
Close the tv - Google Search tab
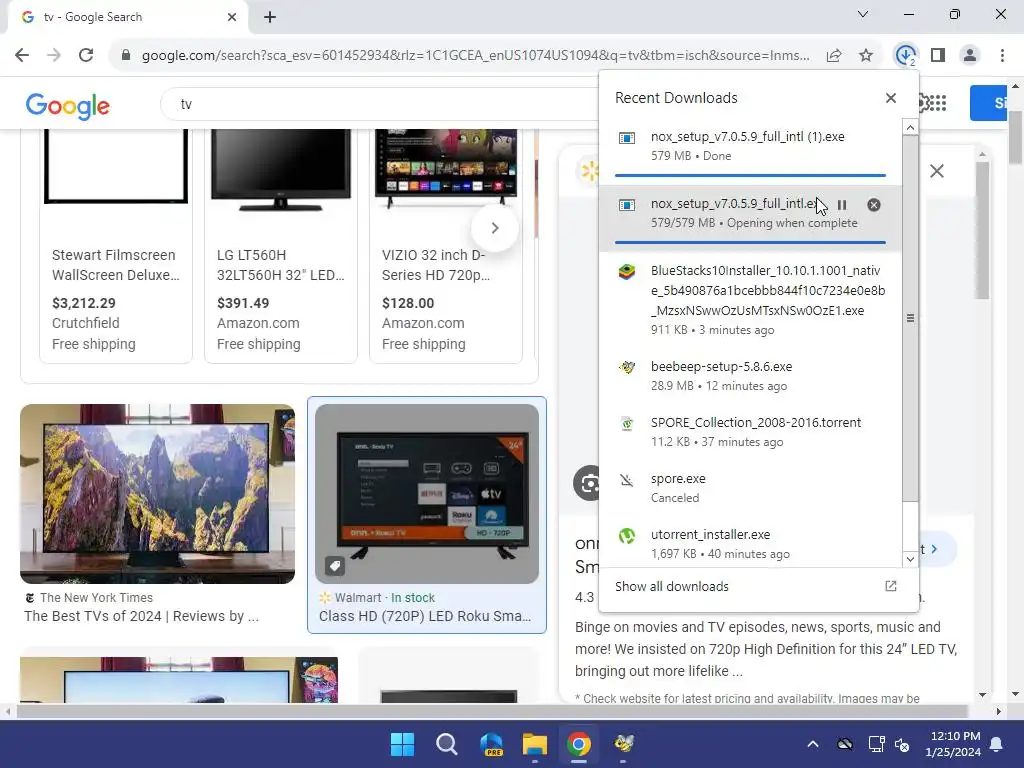pos(232,17)
